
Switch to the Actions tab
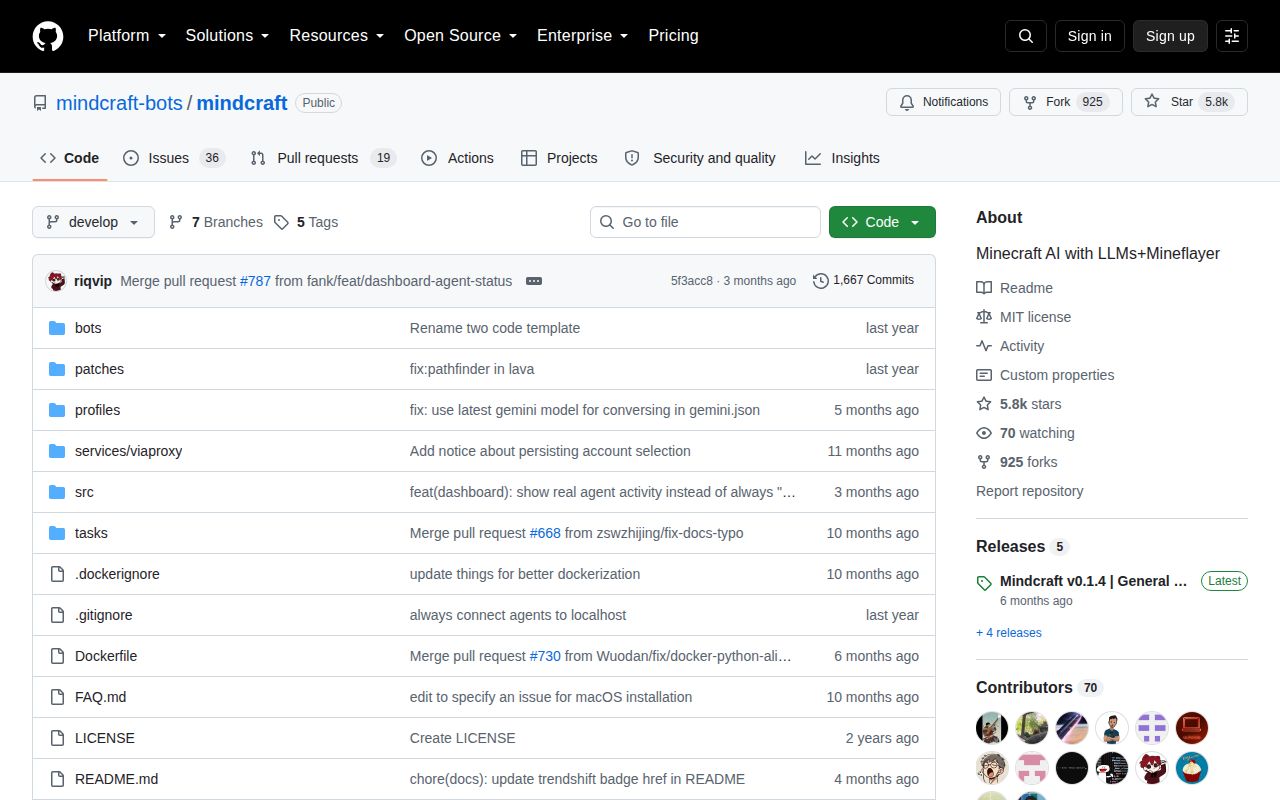pyautogui.click(x=457, y=158)
